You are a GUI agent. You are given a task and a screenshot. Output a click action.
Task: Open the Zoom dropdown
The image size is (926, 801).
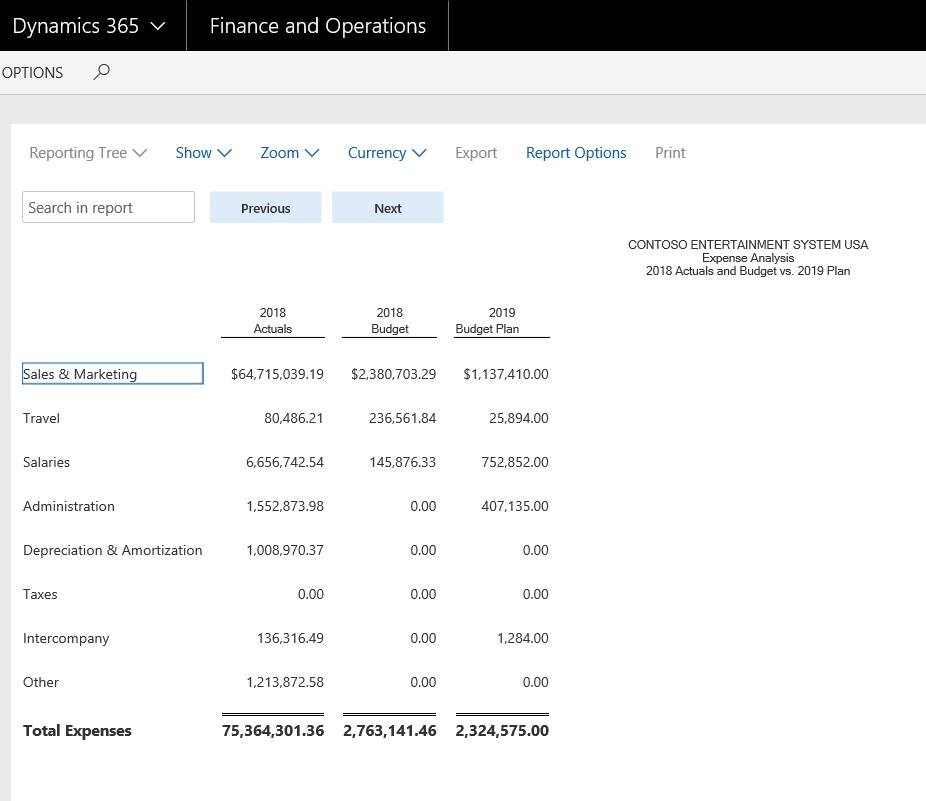click(289, 153)
